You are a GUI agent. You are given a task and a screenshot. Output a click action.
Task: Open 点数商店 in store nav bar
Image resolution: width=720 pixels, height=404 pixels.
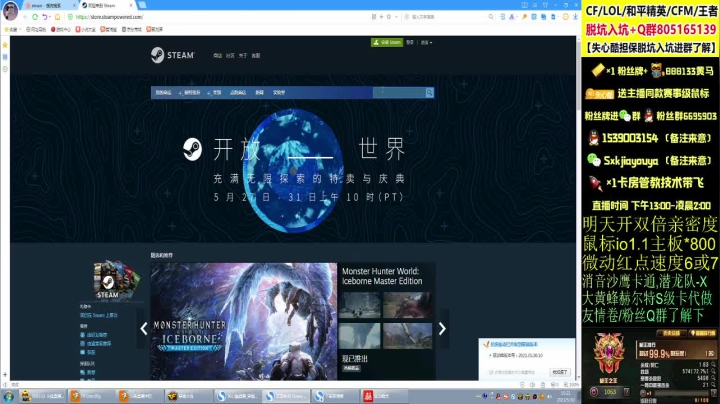click(x=238, y=93)
